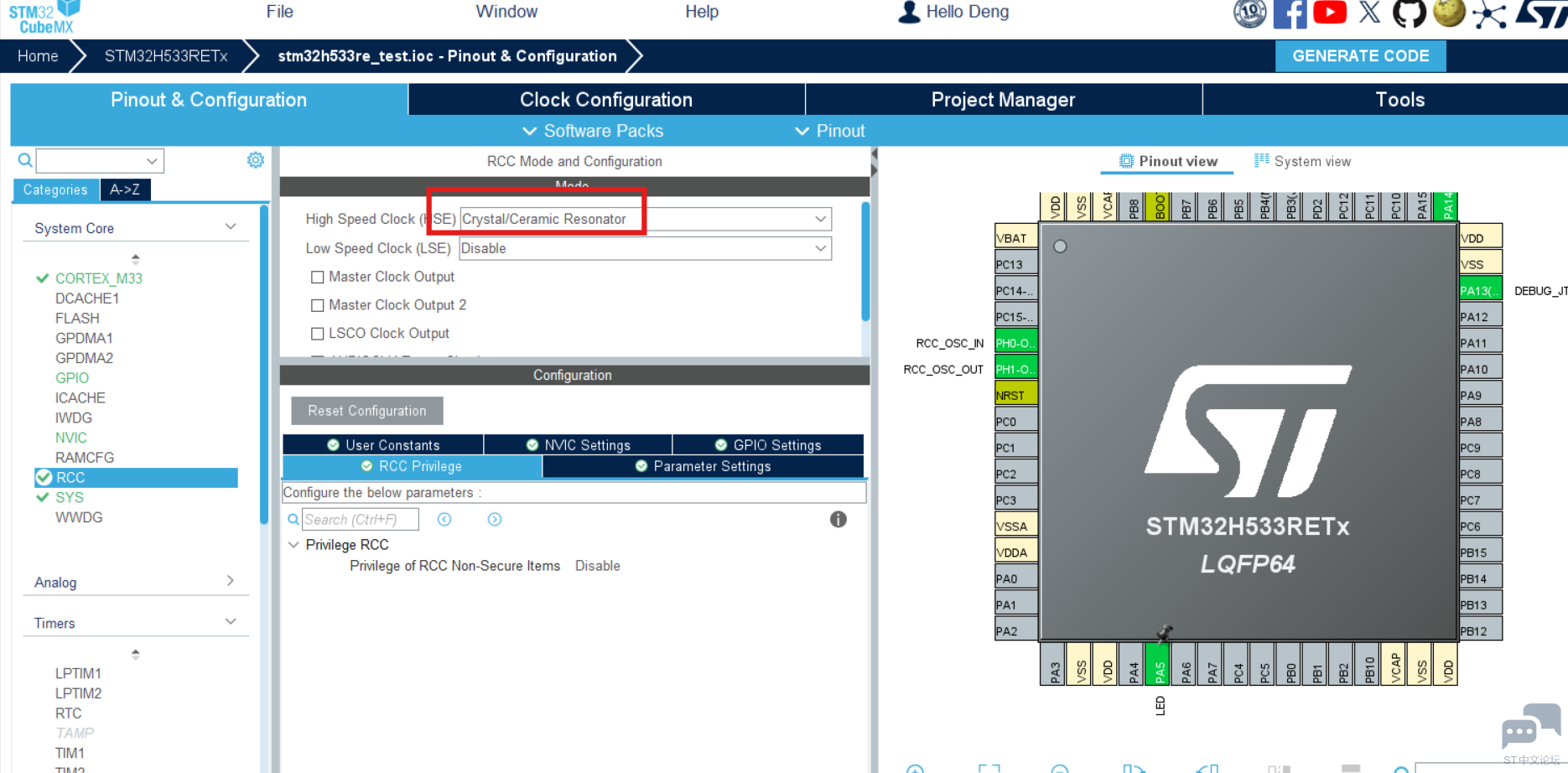The width and height of the screenshot is (1568, 773).
Task: Click the STM32H533RETx breadcrumb
Action: (x=166, y=56)
